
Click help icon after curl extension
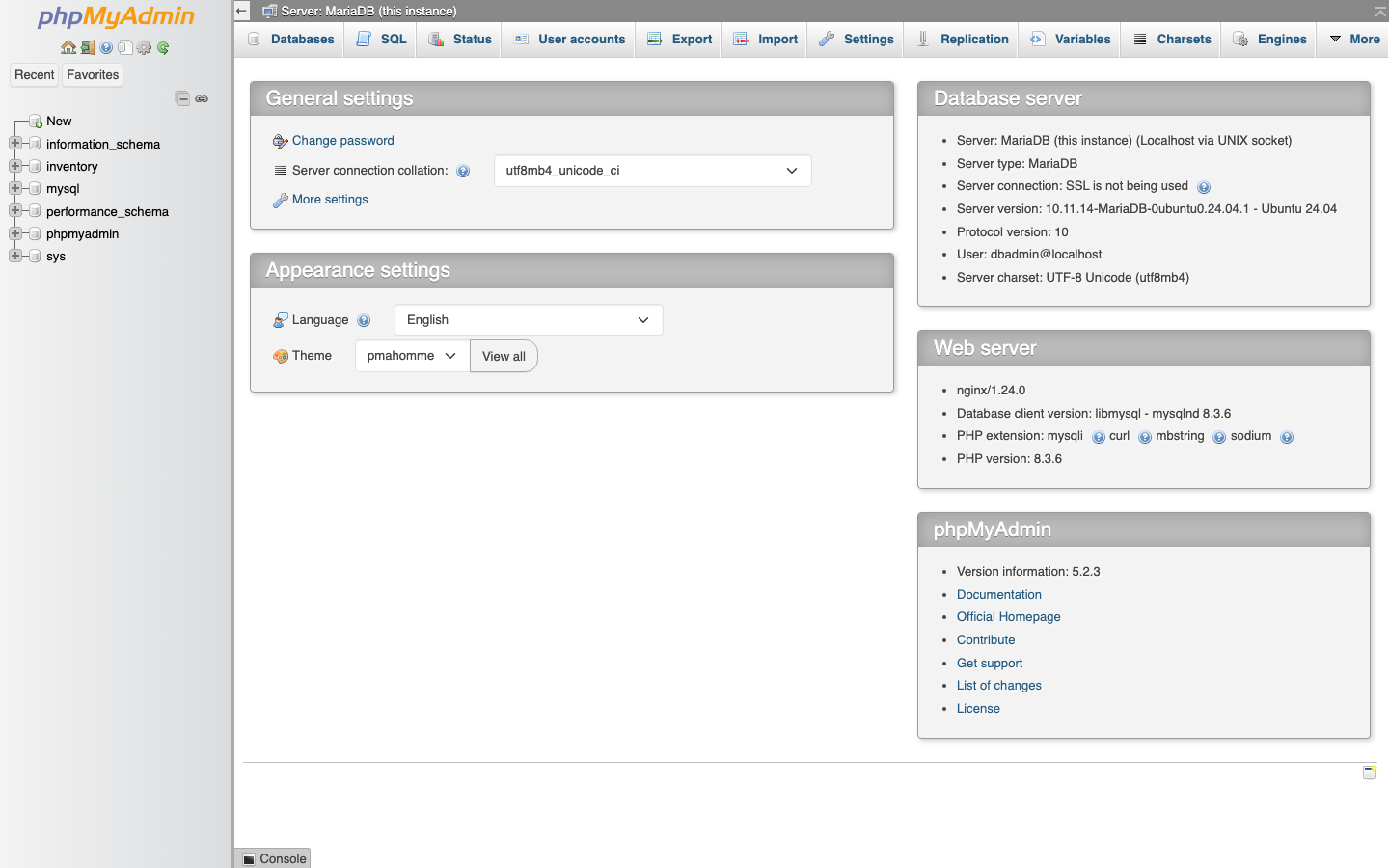point(1145,437)
